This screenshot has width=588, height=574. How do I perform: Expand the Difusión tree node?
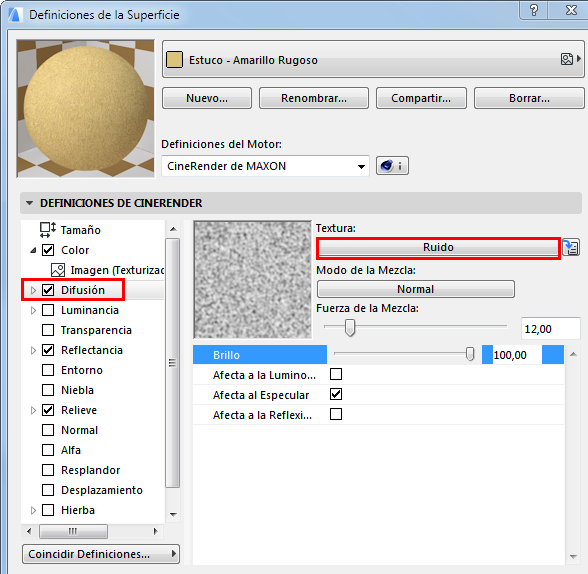(33, 290)
